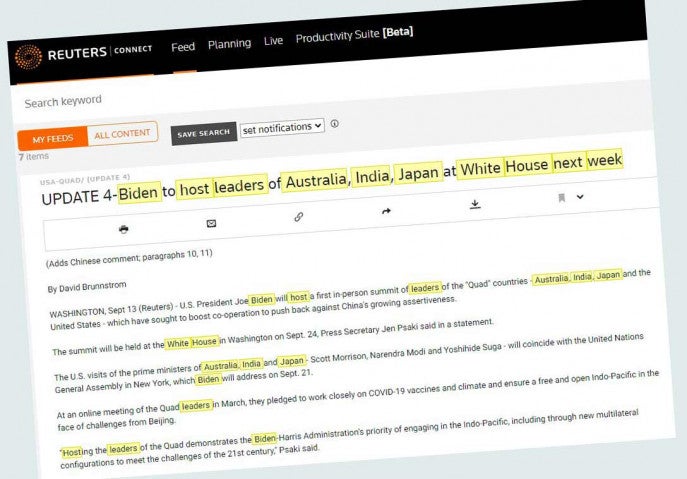Email the article via envelope icon
This screenshot has height=479, width=687.
coord(211,224)
